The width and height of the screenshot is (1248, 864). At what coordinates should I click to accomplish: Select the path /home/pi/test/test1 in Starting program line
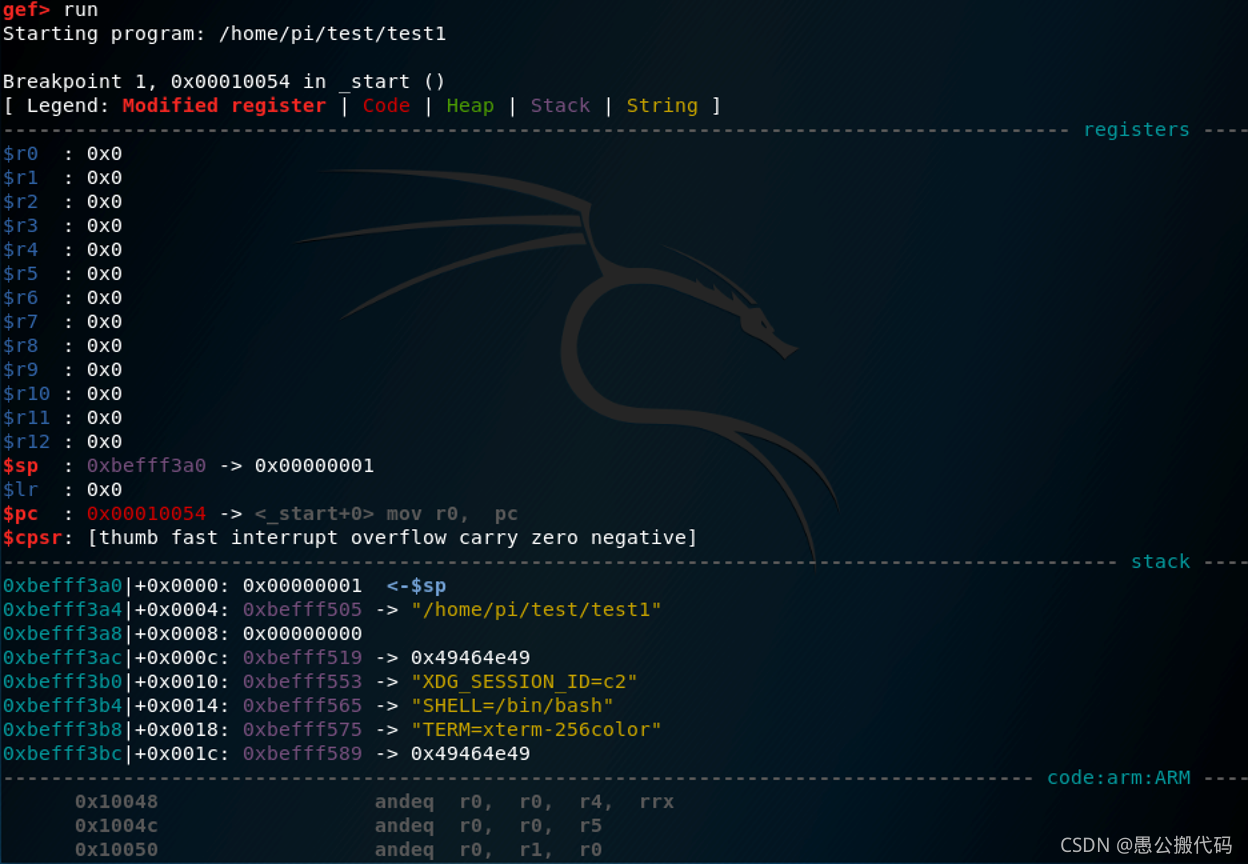tap(332, 34)
